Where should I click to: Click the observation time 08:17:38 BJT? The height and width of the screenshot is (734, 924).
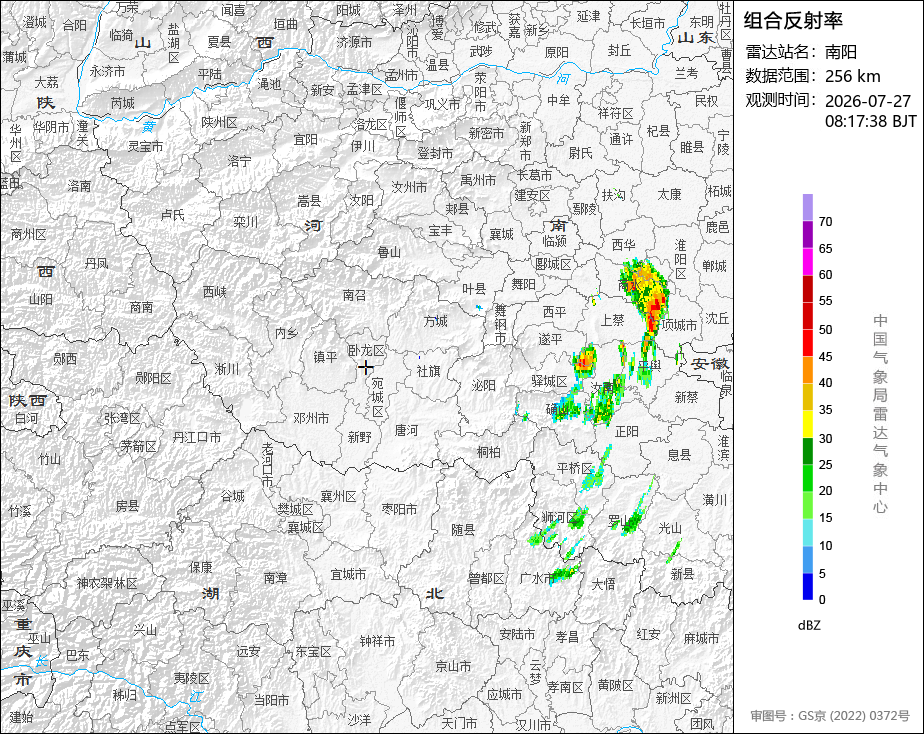pyautogui.click(x=870, y=121)
